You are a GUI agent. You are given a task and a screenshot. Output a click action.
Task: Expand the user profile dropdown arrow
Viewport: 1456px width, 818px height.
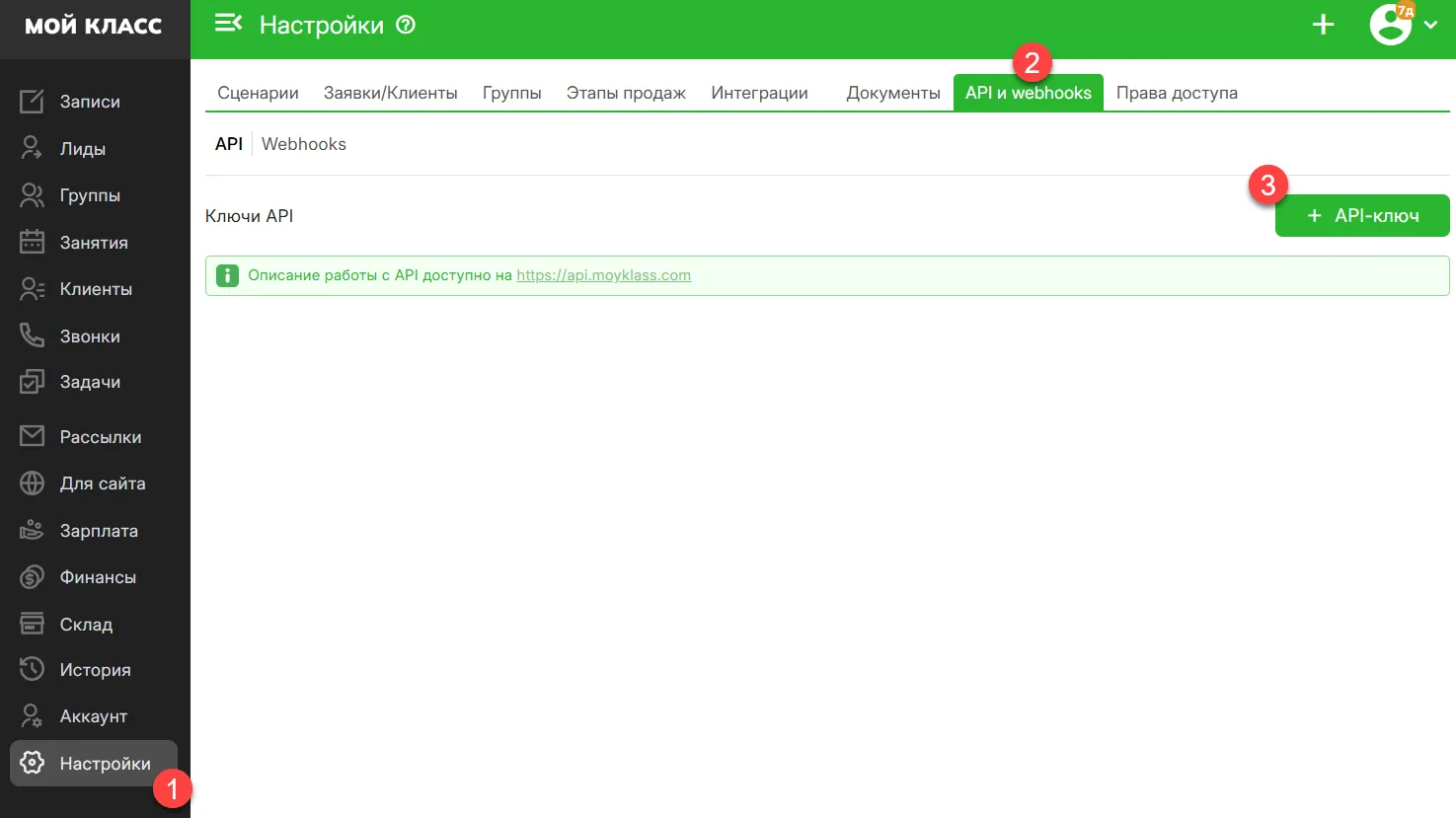click(x=1430, y=26)
